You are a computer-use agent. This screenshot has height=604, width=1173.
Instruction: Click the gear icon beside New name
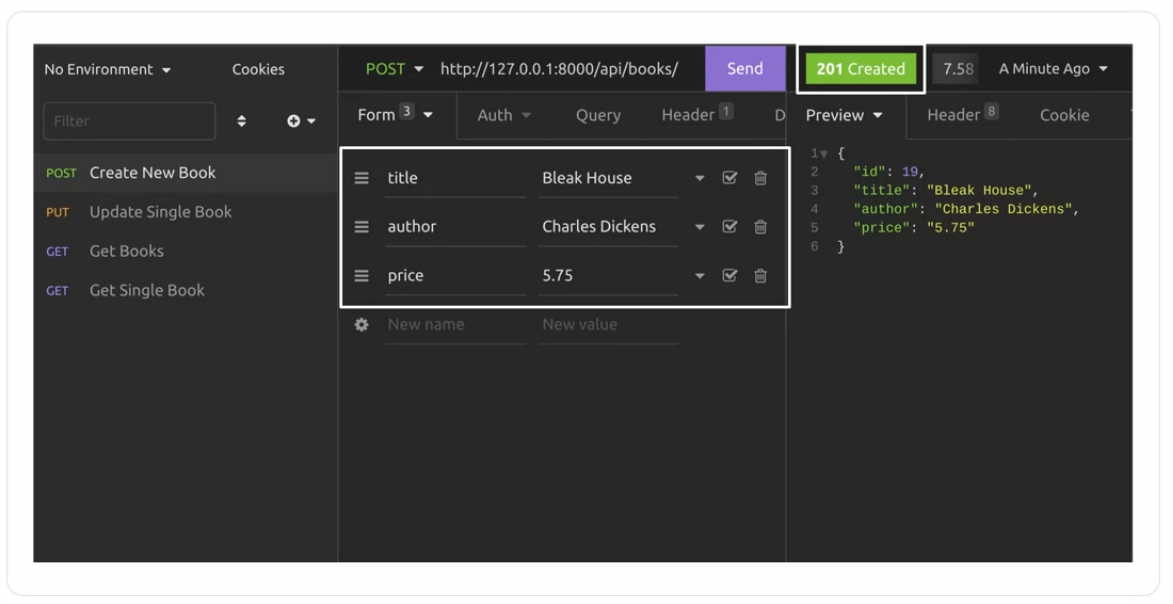click(362, 325)
